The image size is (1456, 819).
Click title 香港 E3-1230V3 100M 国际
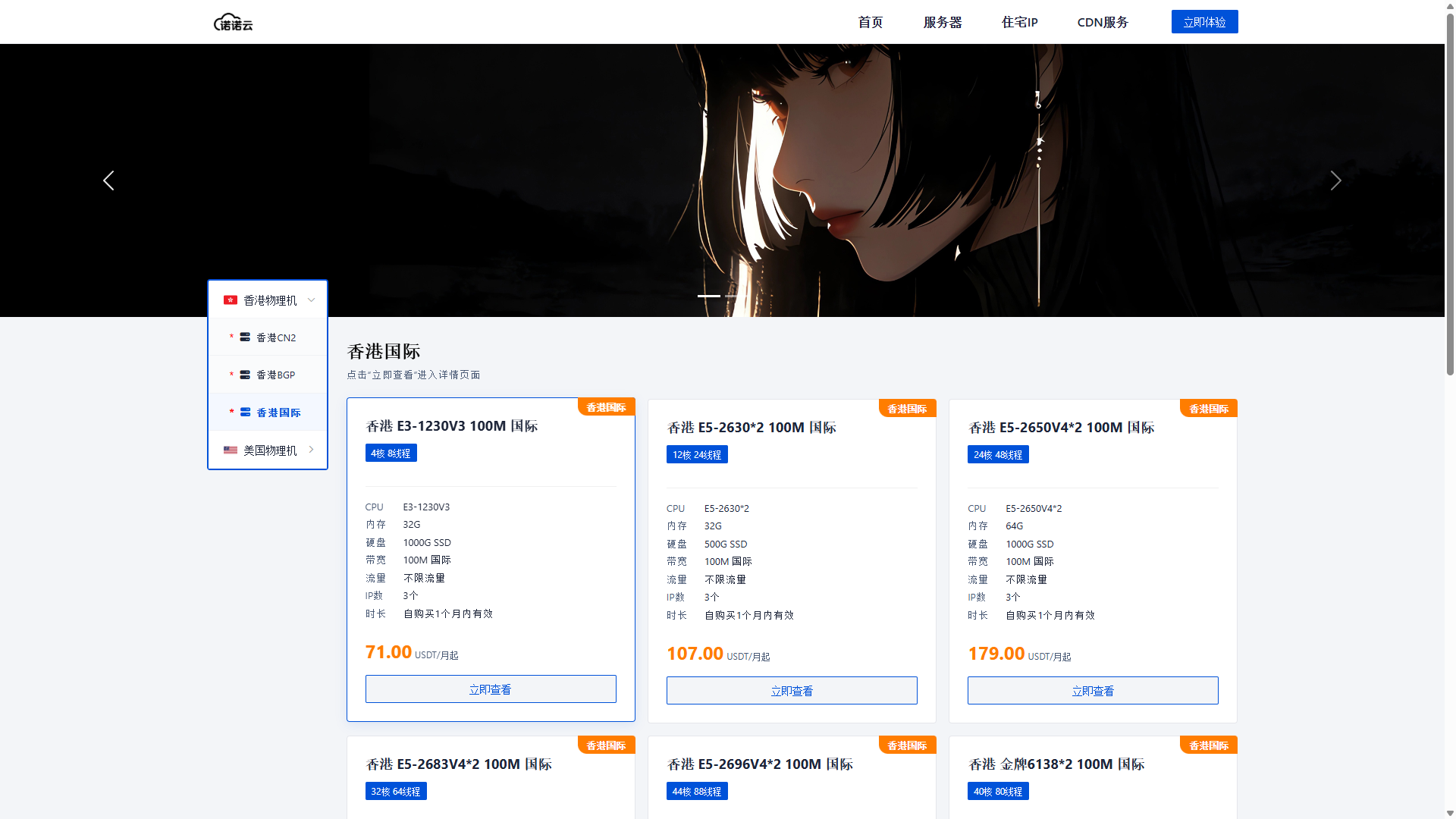pyautogui.click(x=452, y=426)
